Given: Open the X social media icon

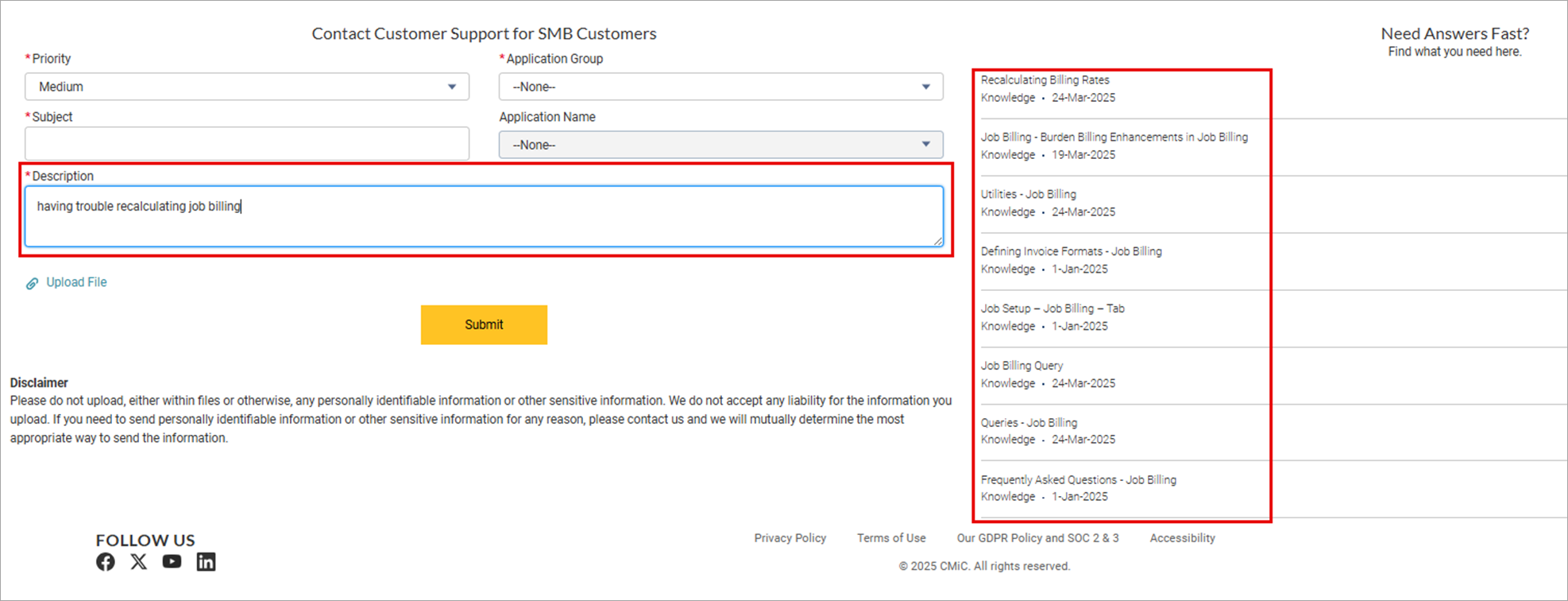Looking at the screenshot, I should point(138,562).
